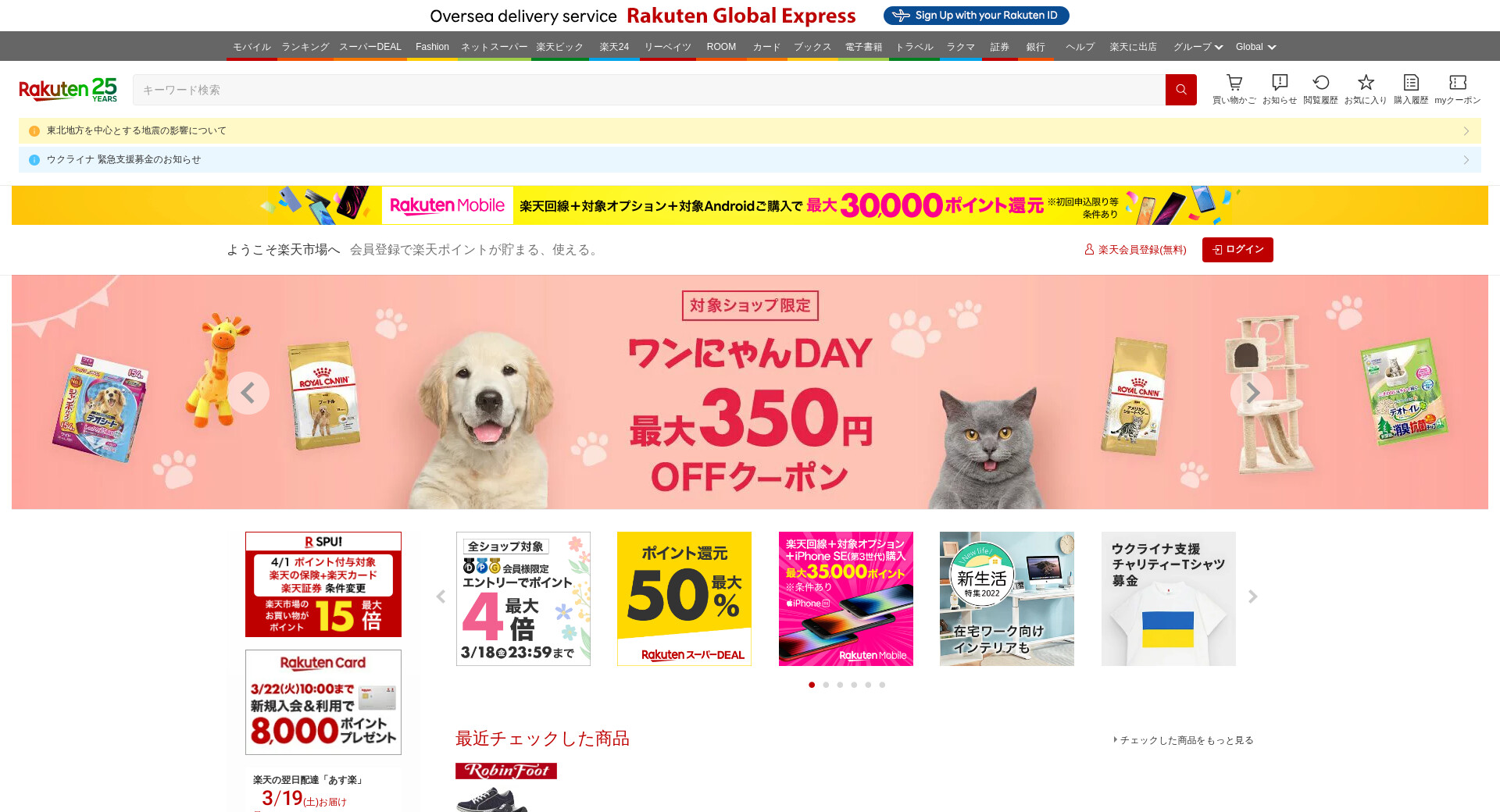Show previous slide in main pet banner
Screen dimensions: 1500x812
pyautogui.click(x=248, y=393)
